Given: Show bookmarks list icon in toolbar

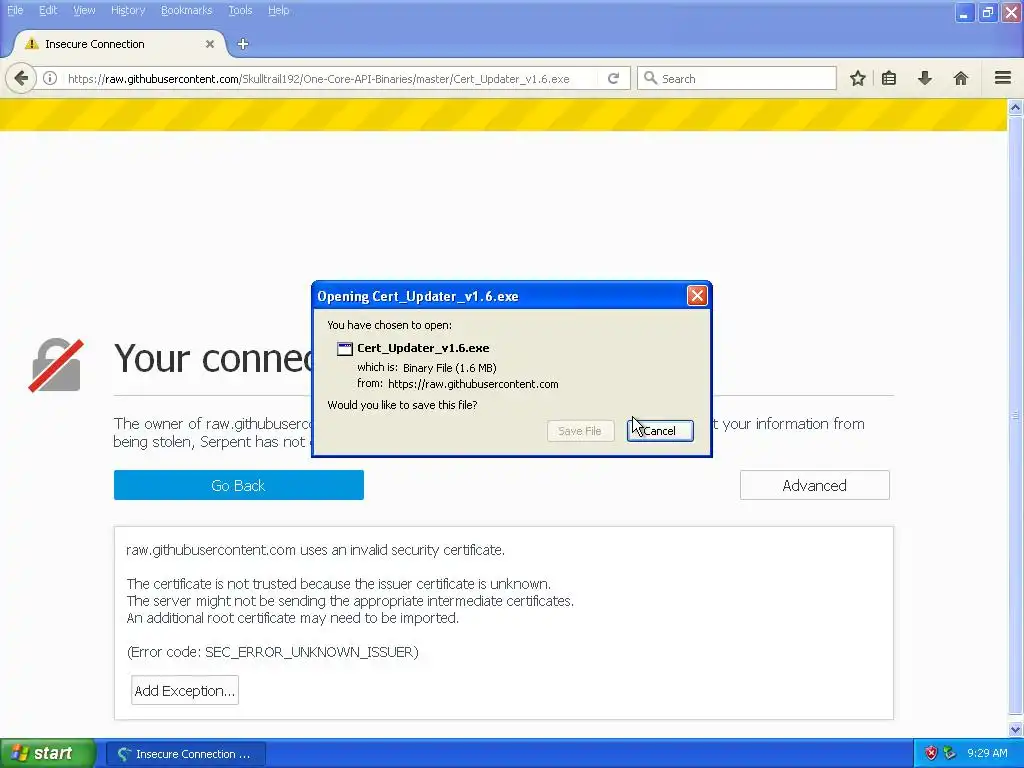Looking at the screenshot, I should point(889,79).
